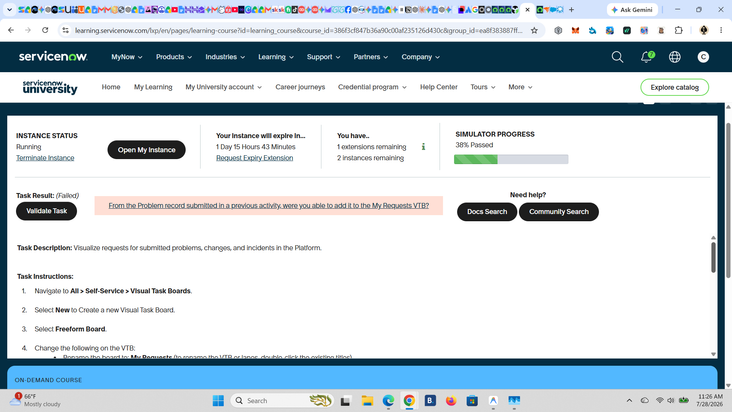Click the task instructions scrollbar thumb
The height and width of the screenshot is (412, 732).
pyautogui.click(x=713, y=257)
